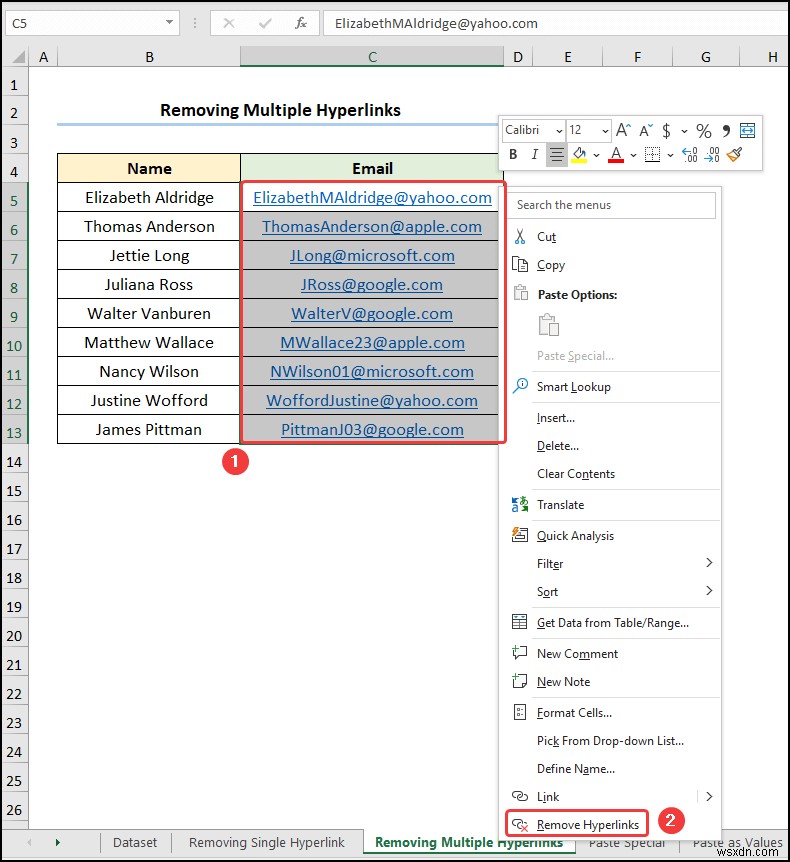790x862 pixels.
Task: Open Font Color dropdown arrow
Action: click(633, 155)
